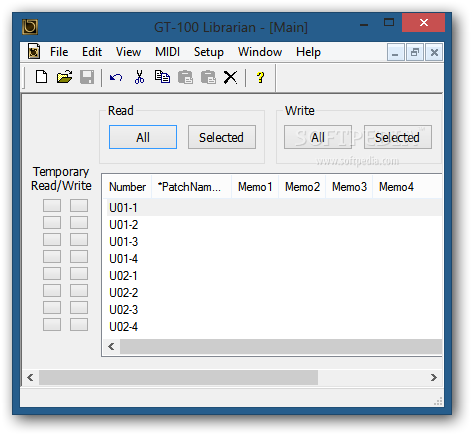Click right temporary button beside U02-3

coord(79,308)
